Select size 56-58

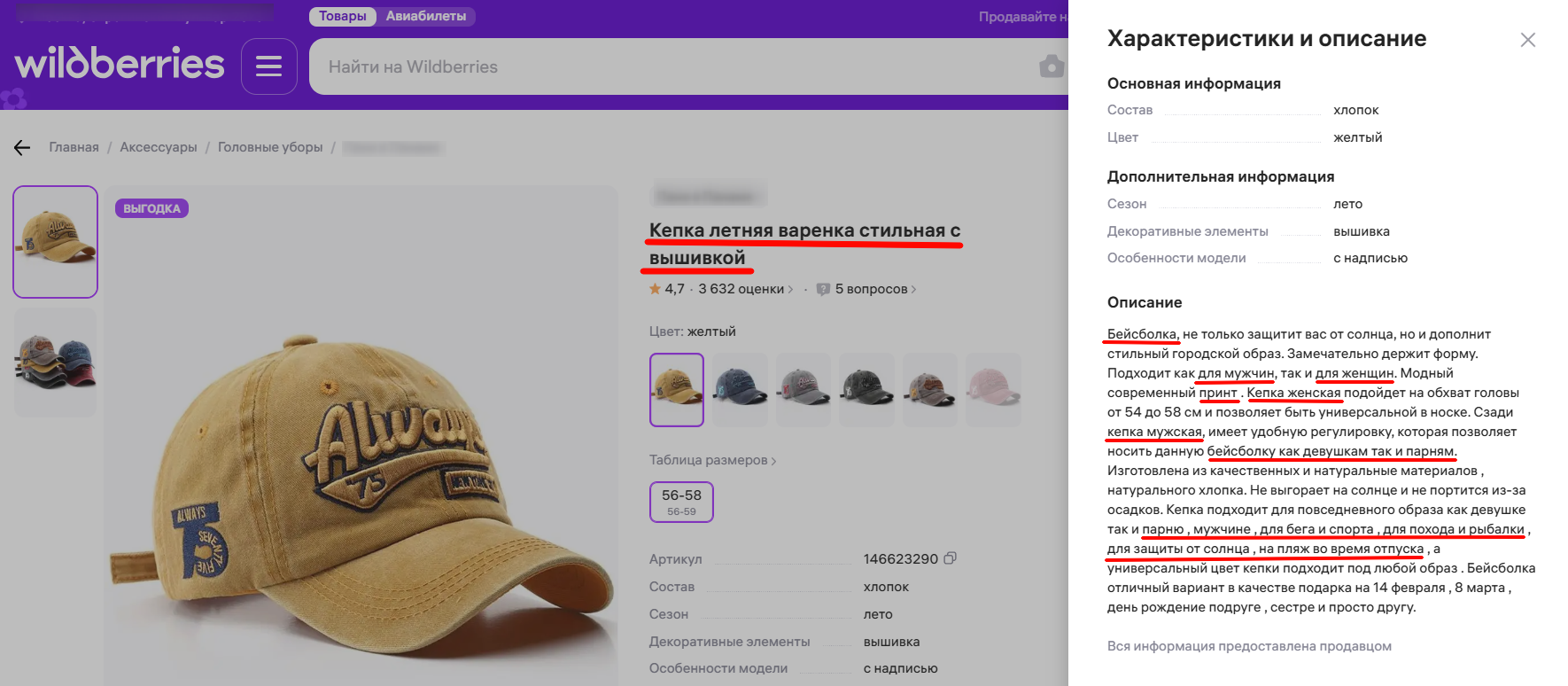[681, 502]
